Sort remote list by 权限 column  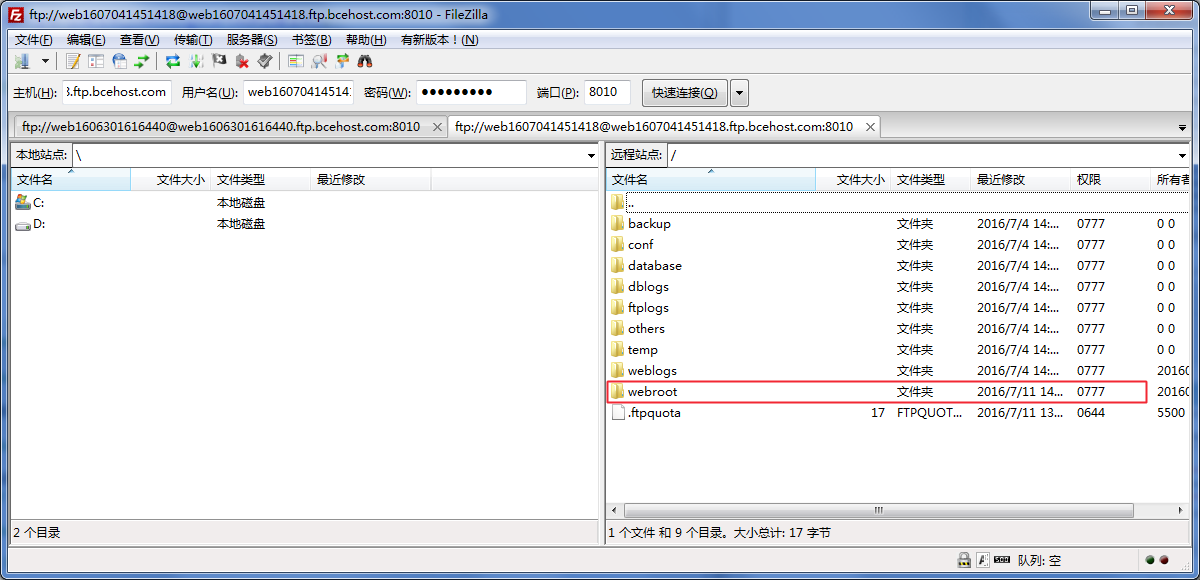(1111, 180)
